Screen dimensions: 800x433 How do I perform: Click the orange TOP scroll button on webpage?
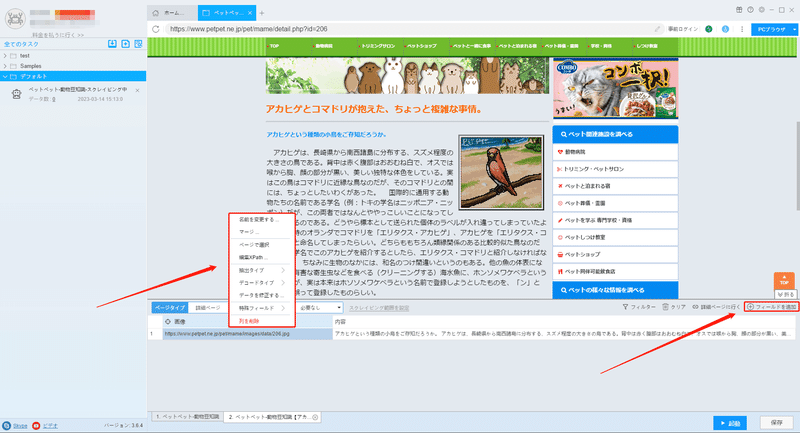pos(784,281)
